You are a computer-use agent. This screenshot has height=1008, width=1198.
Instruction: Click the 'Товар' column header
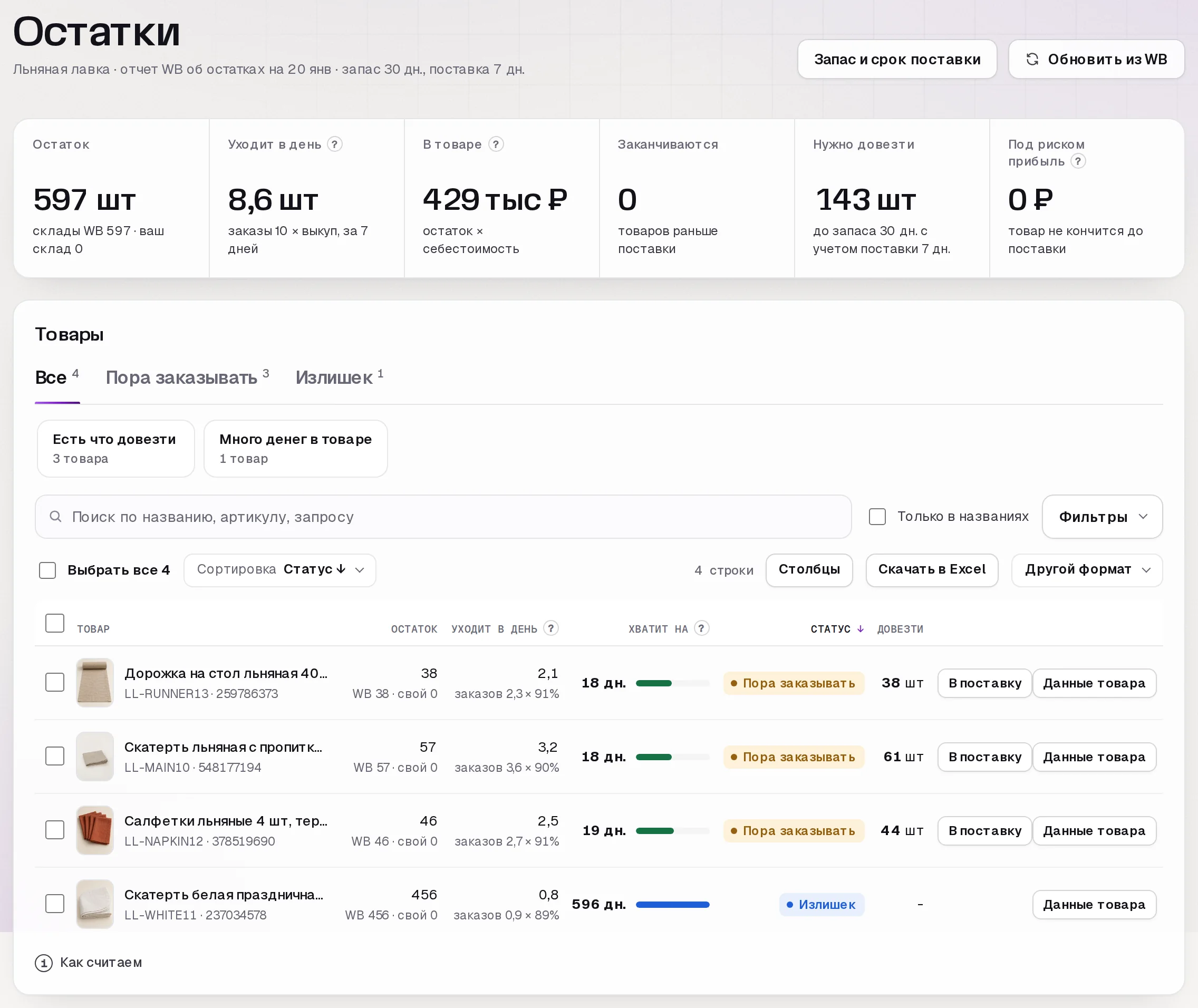[93, 629]
